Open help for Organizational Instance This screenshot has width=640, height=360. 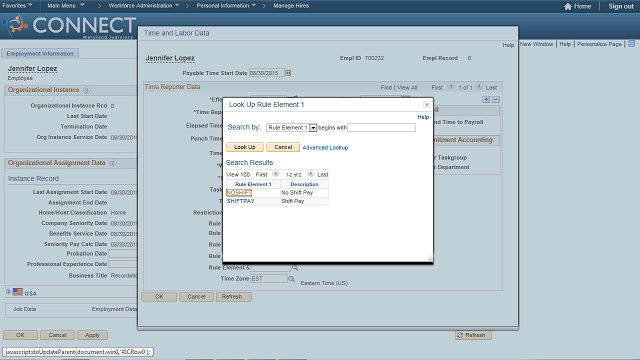[87, 90]
